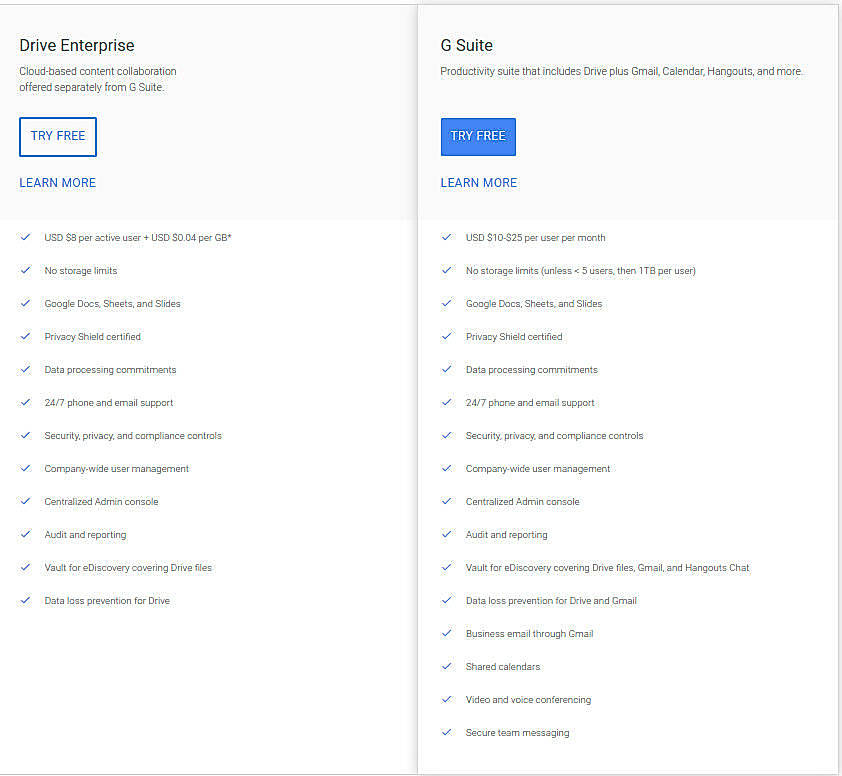Click the G Suite heading
The height and width of the screenshot is (776, 842).
pos(467,45)
